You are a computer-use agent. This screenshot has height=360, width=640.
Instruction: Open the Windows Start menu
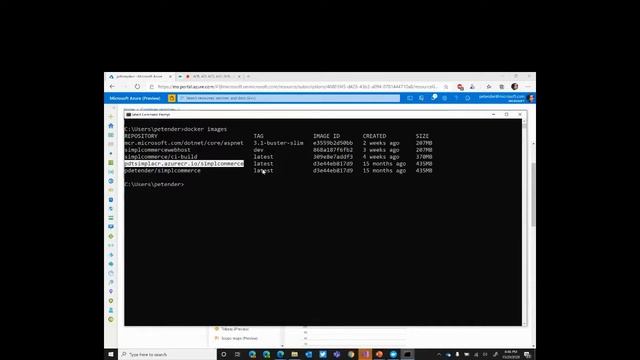pyautogui.click(x=111, y=354)
